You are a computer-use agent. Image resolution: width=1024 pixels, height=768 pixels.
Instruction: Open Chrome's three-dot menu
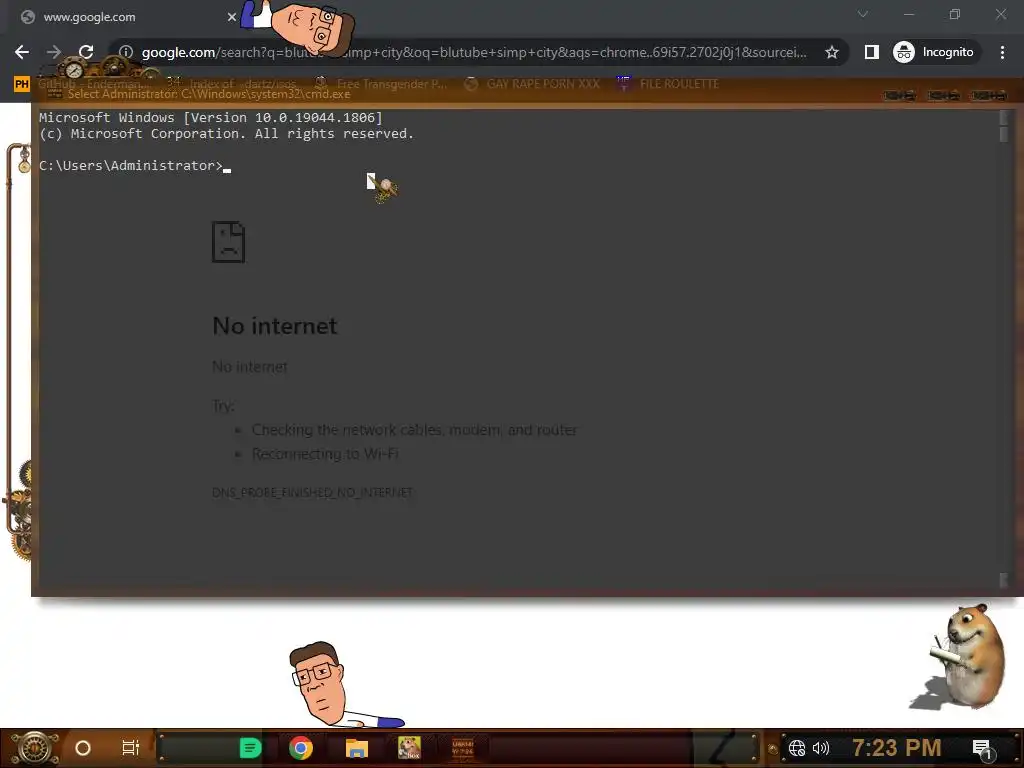[x=1002, y=52]
